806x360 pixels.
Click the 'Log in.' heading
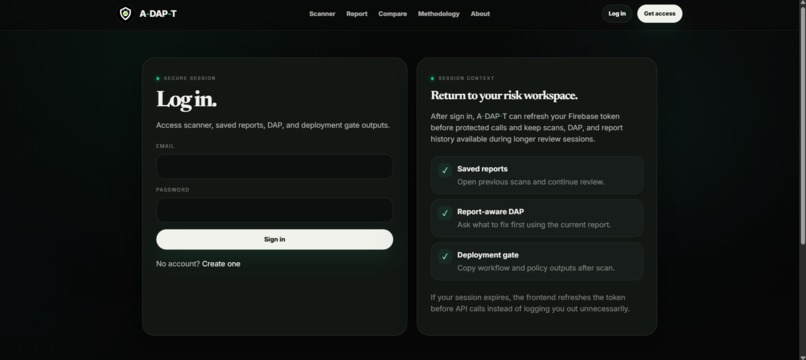point(187,99)
